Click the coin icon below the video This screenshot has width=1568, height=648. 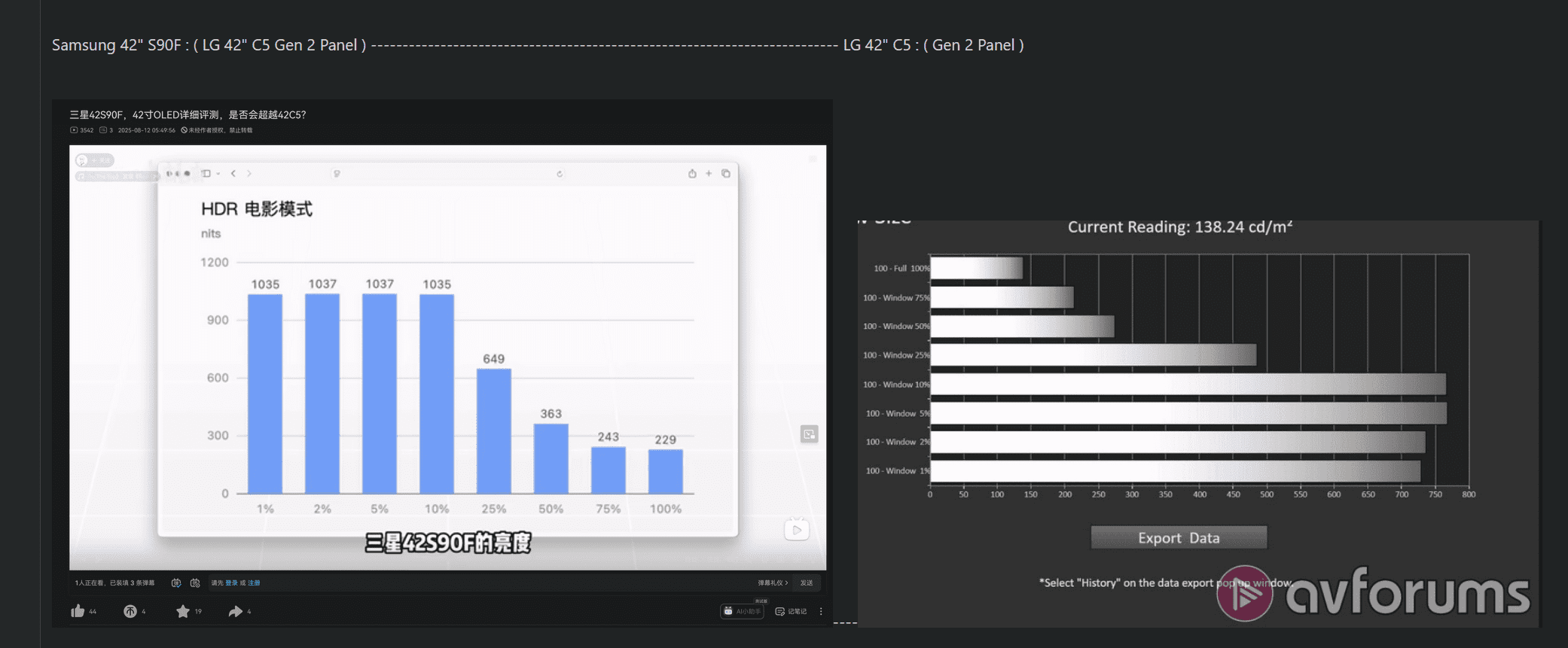(x=130, y=611)
